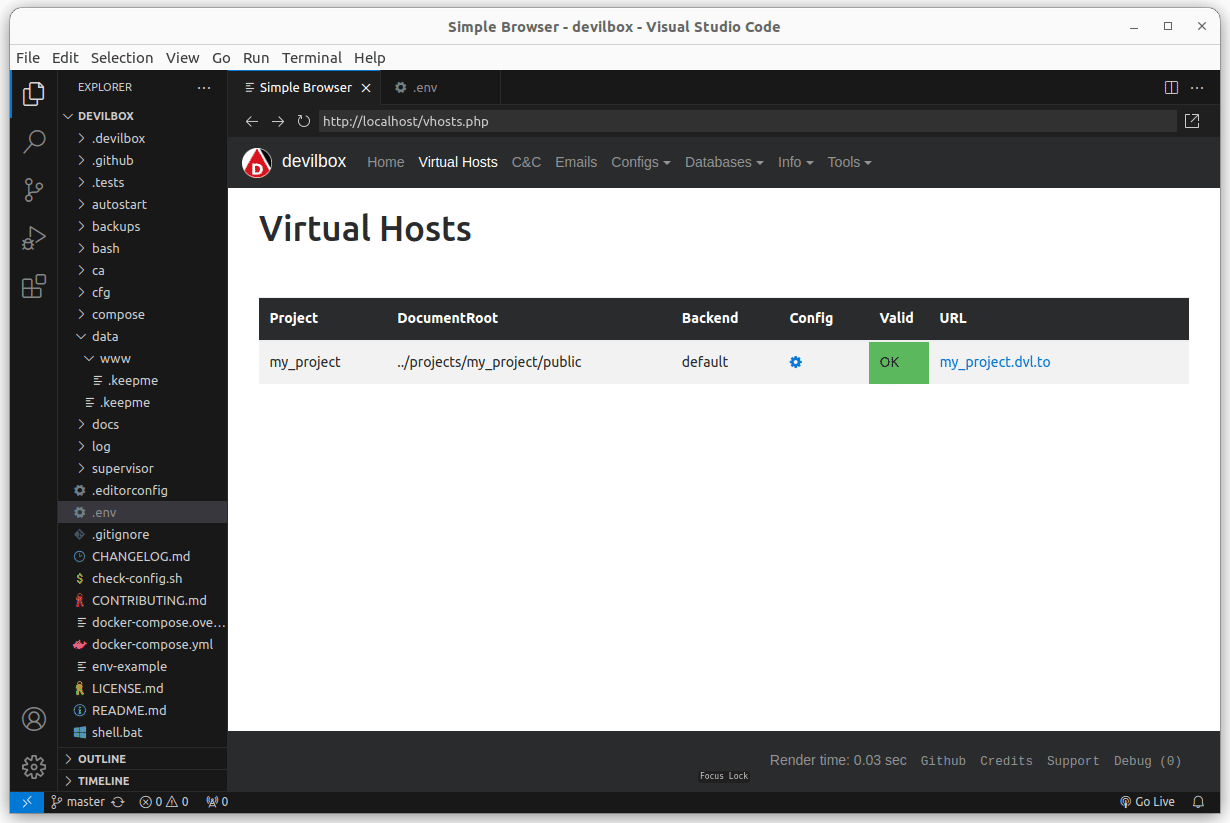Open the Search view in activity bar
This screenshot has width=1230, height=823.
coord(34,141)
